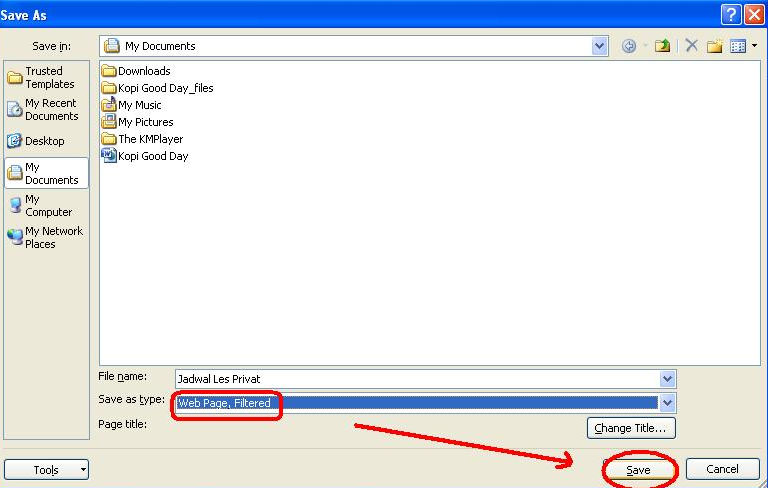
Task: Select the Kopi Good Day_files folder
Action: coord(157,88)
